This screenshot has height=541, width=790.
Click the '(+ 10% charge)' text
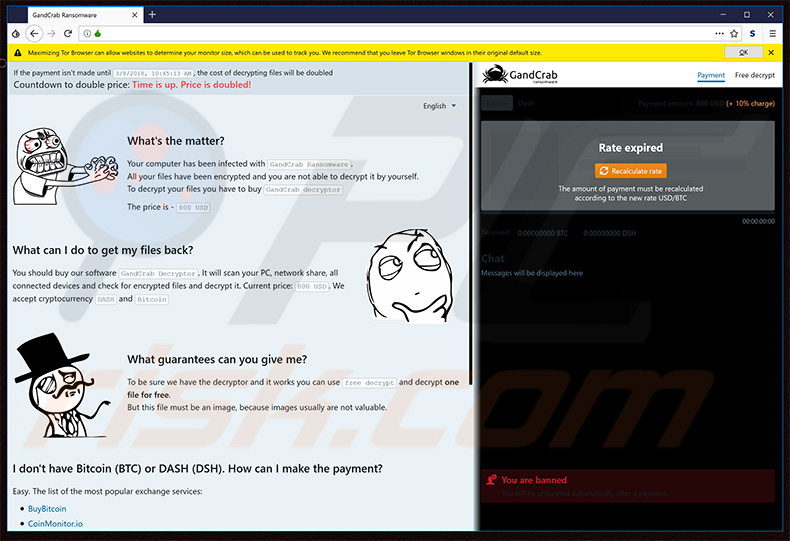[x=750, y=103]
